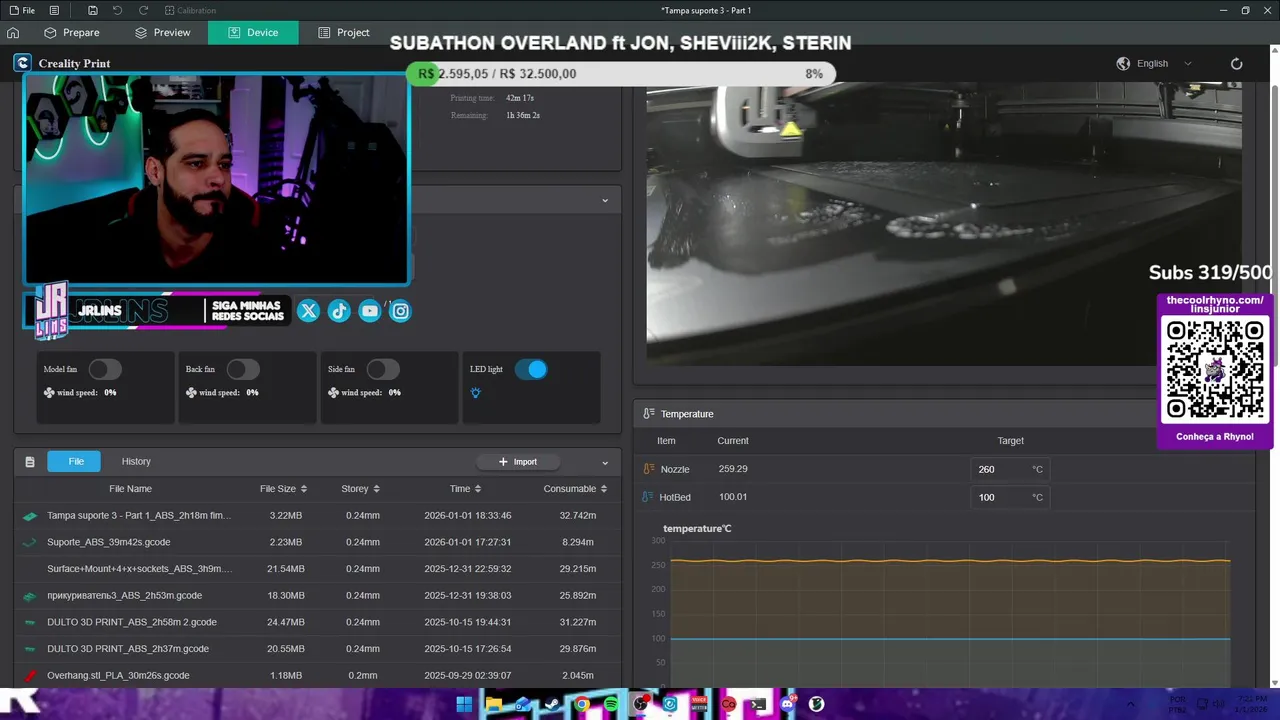Screen dimensions: 1280x720
Task: Select Surface+Mount+4+x+sockets_ABS file row
Action: (x=317, y=568)
